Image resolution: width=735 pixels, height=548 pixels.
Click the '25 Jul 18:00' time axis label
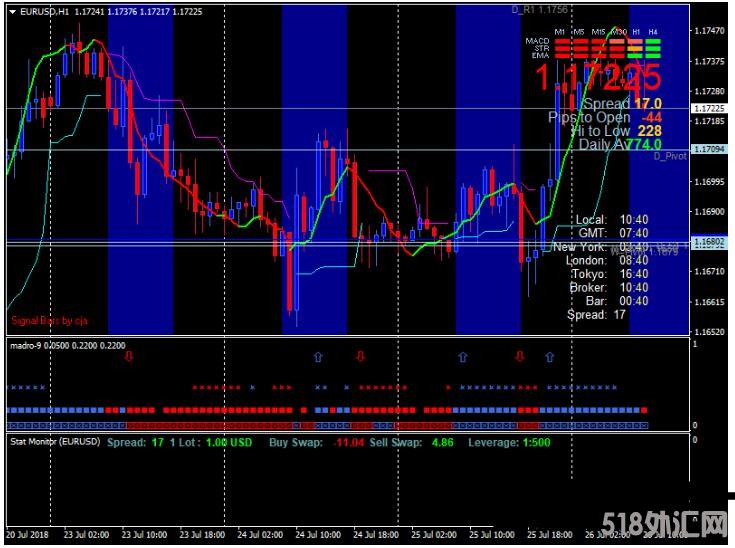tap(550, 534)
